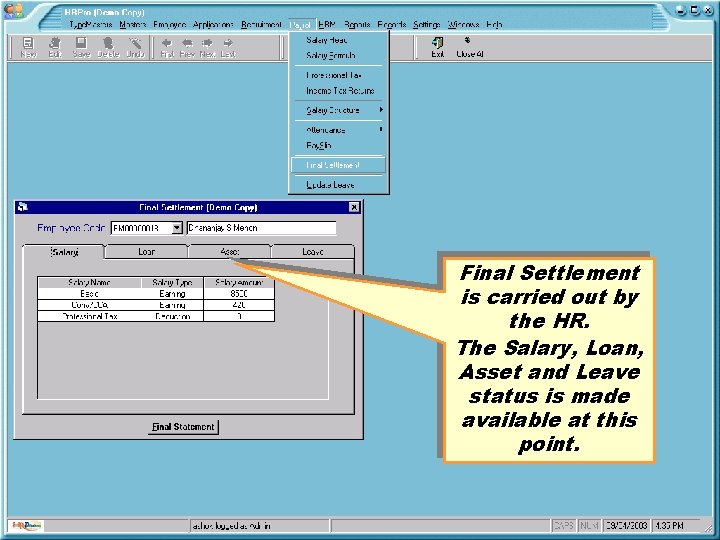Select Salary Formula menu item
720x540 pixels.
[x=339, y=56]
